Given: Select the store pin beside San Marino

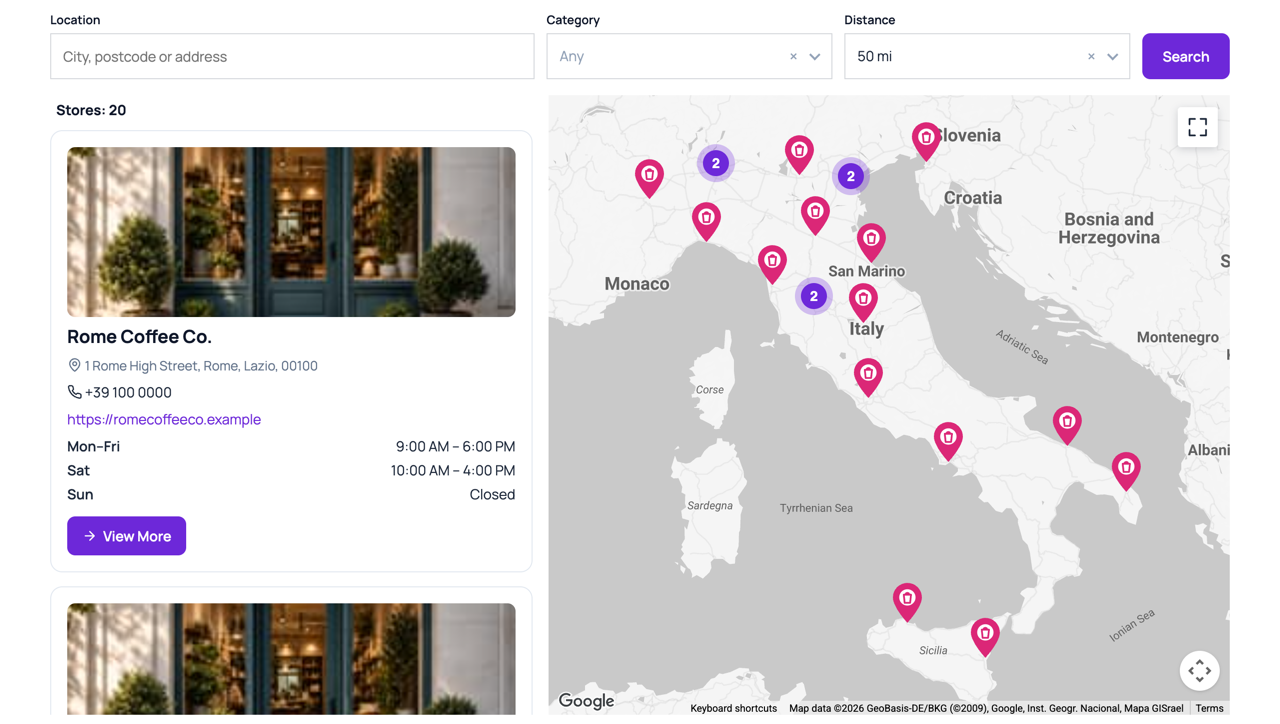Looking at the screenshot, I should 871,242.
